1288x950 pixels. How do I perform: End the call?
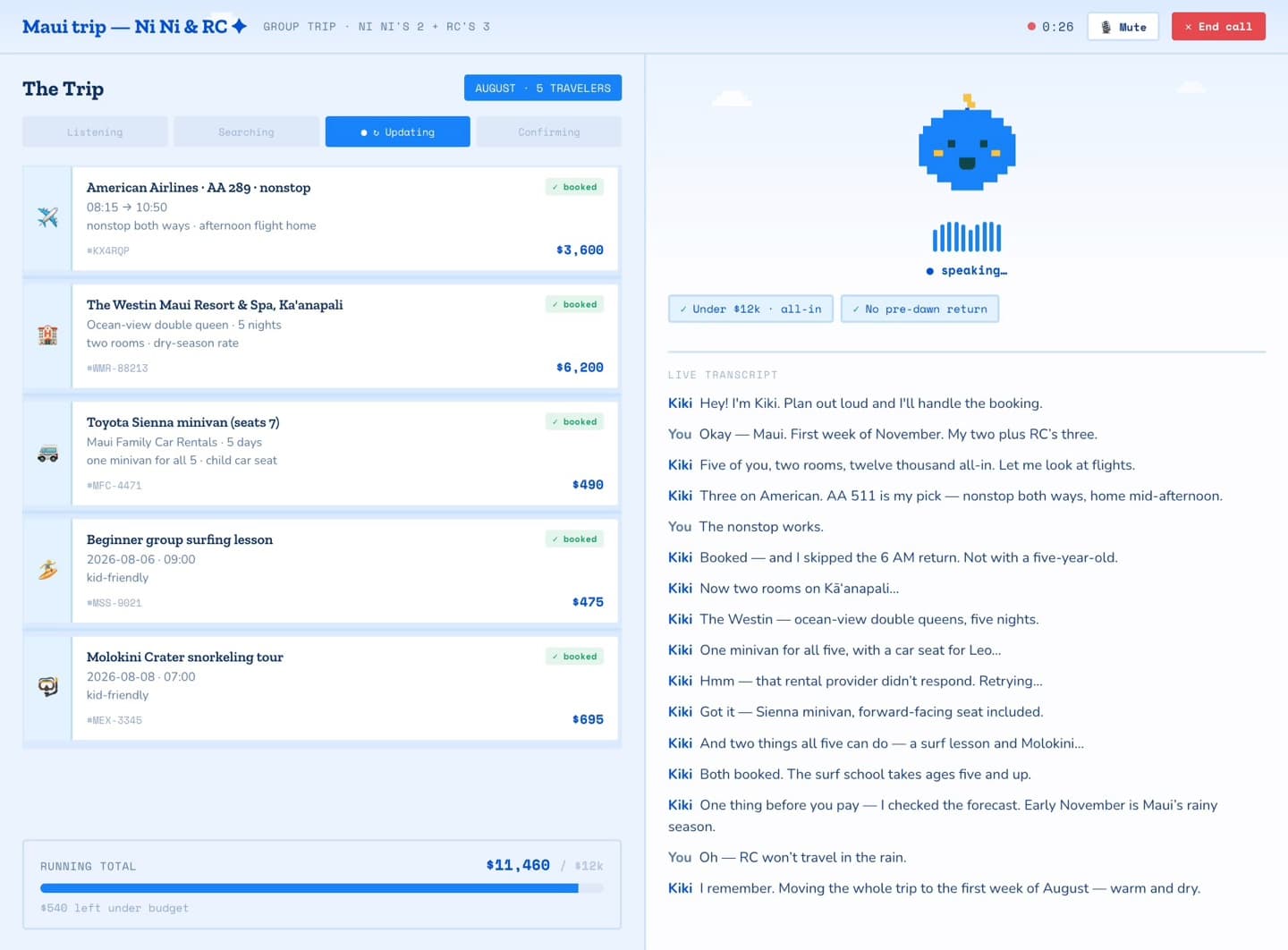point(1218,27)
